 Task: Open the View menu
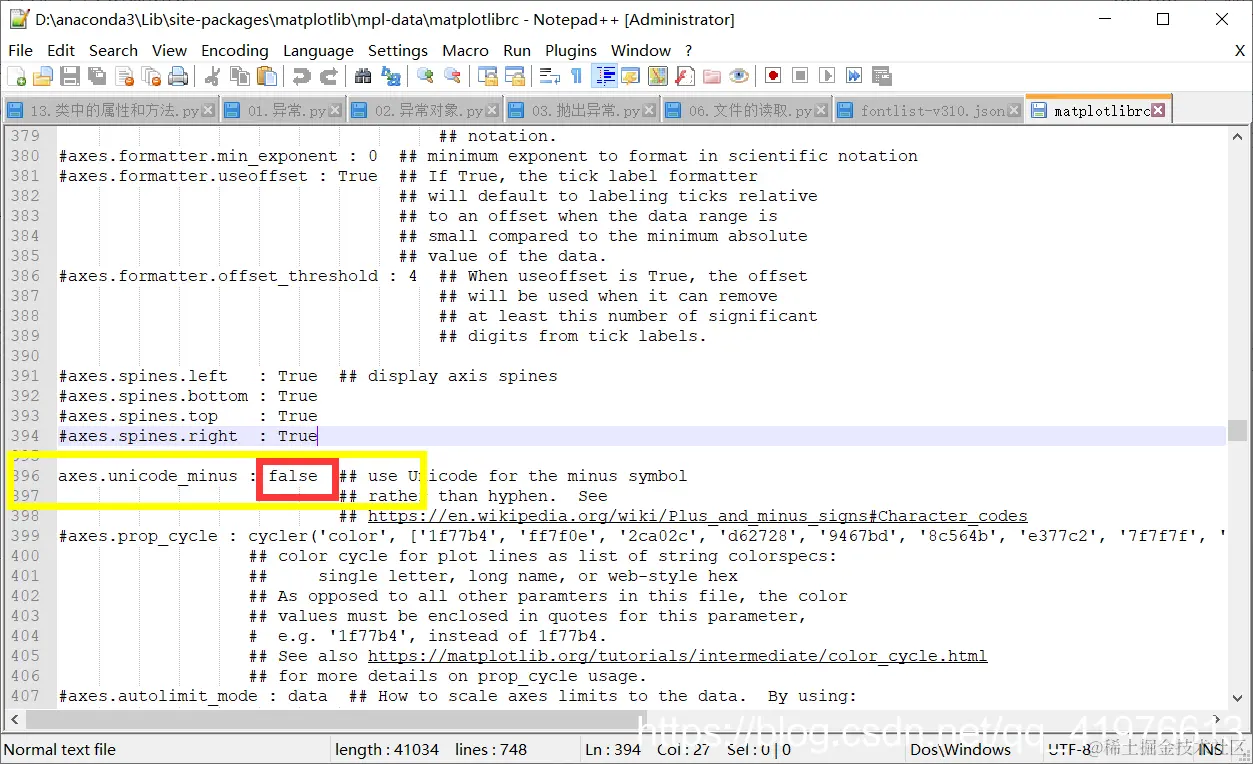click(169, 50)
